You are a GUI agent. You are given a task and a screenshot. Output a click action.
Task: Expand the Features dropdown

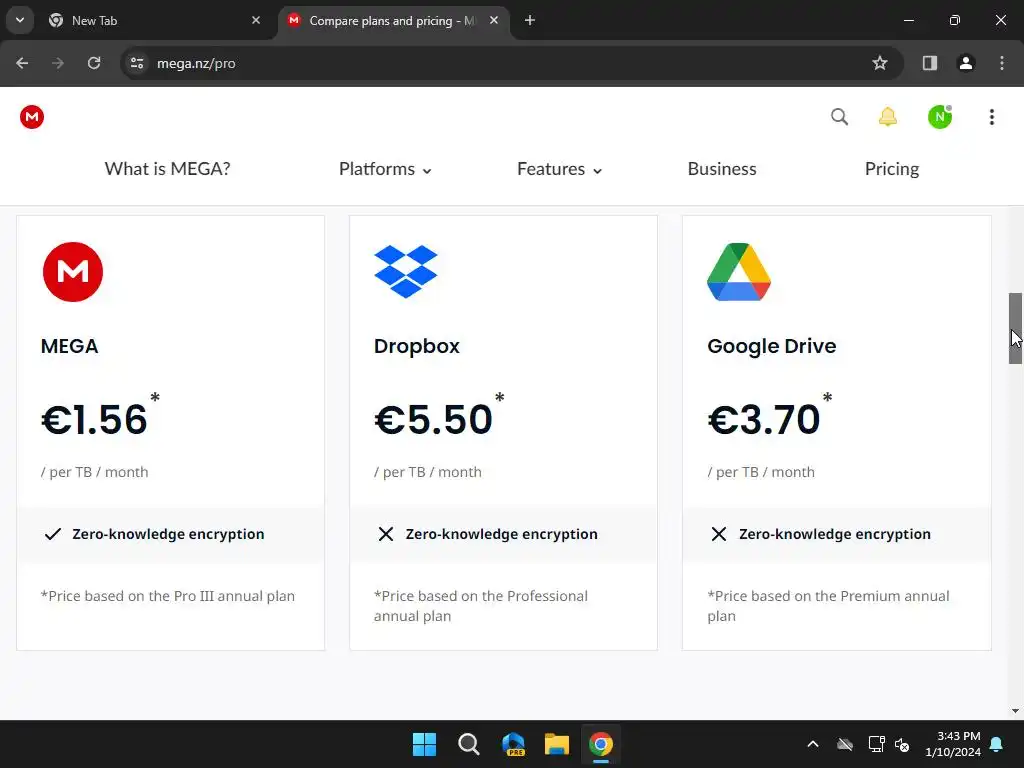559,169
